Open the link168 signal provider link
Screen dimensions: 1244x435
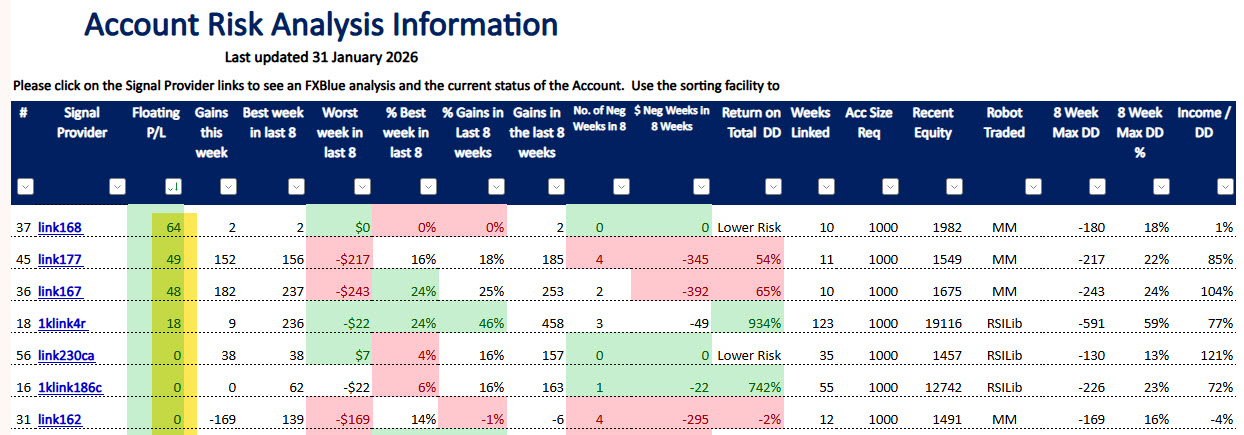pyautogui.click(x=59, y=228)
